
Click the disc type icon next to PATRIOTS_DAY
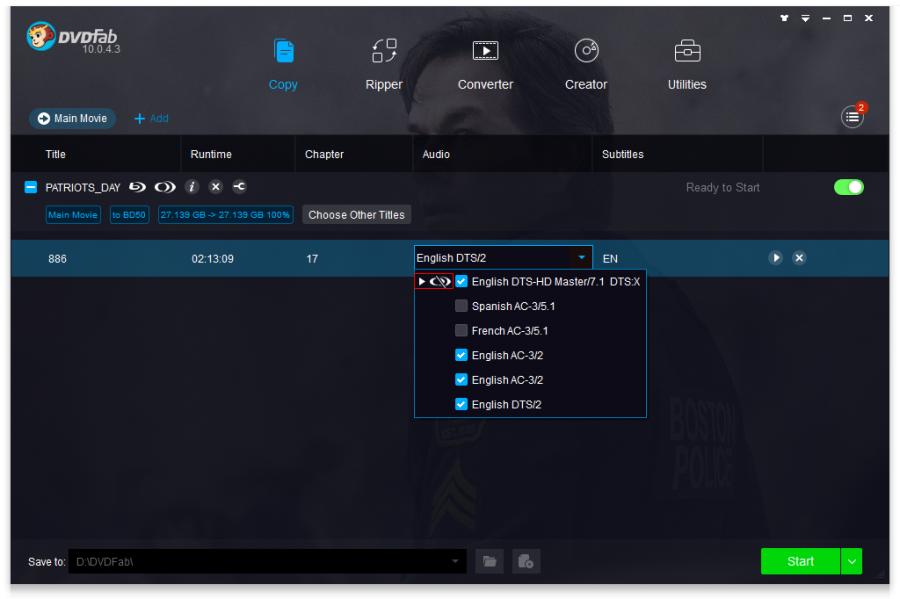click(x=165, y=187)
